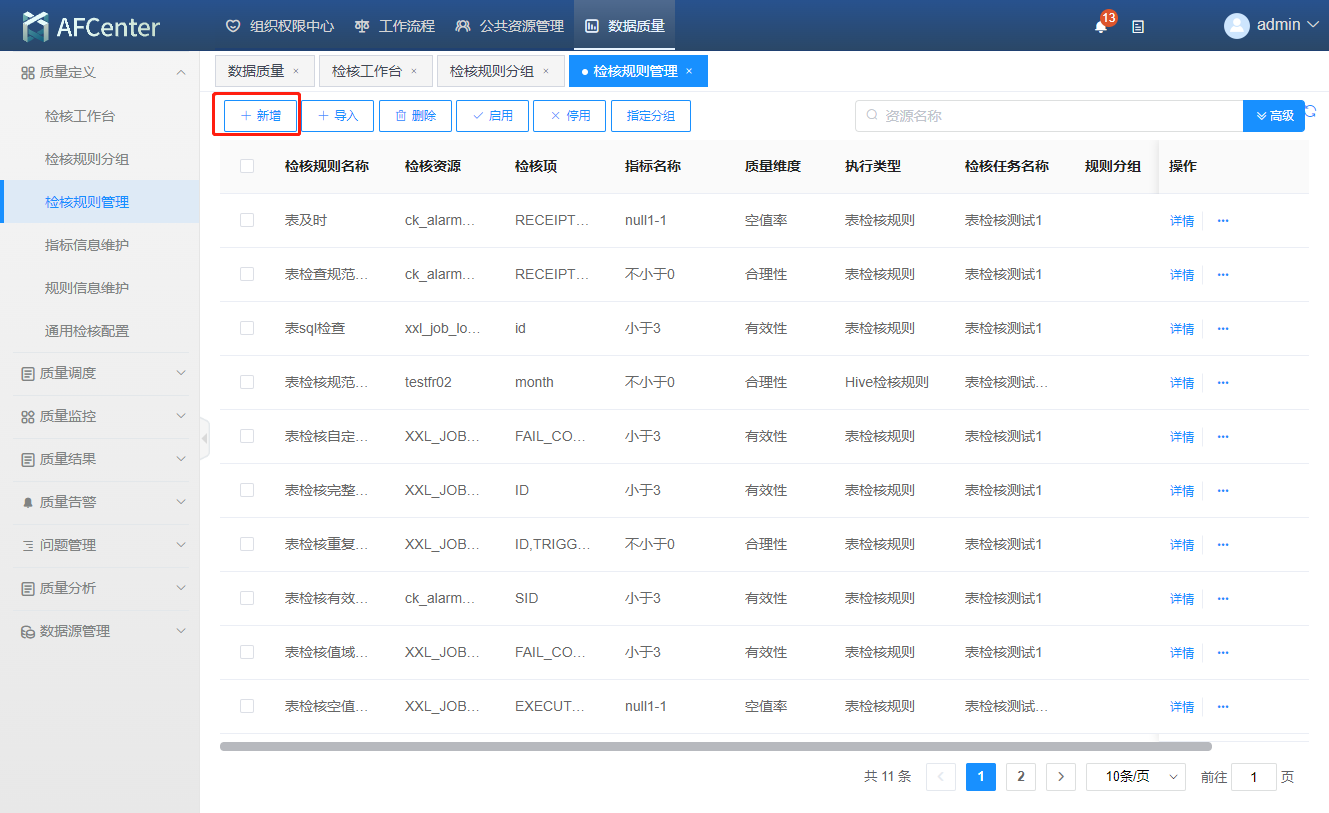Image resolution: width=1329 pixels, height=813 pixels.
Task: Close the 检核工作台 tab
Action: (414, 71)
